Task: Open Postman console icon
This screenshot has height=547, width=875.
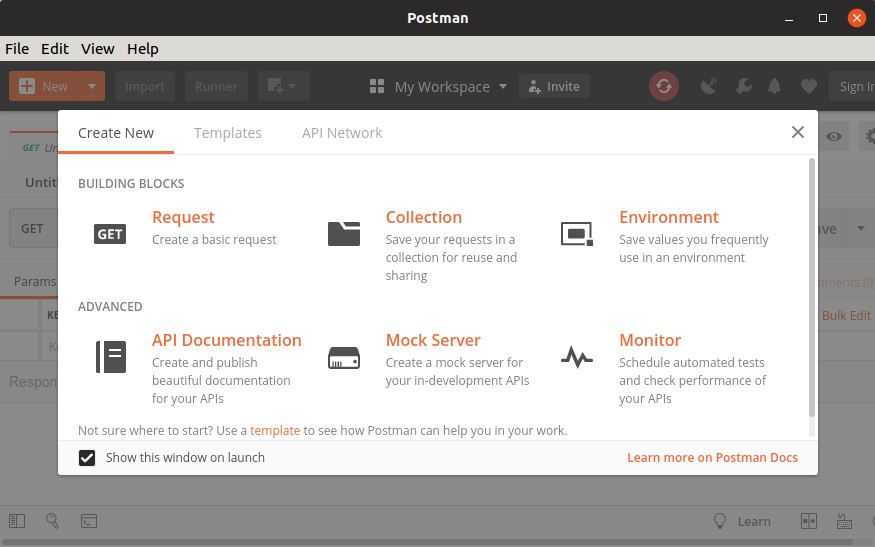Action: click(x=89, y=521)
